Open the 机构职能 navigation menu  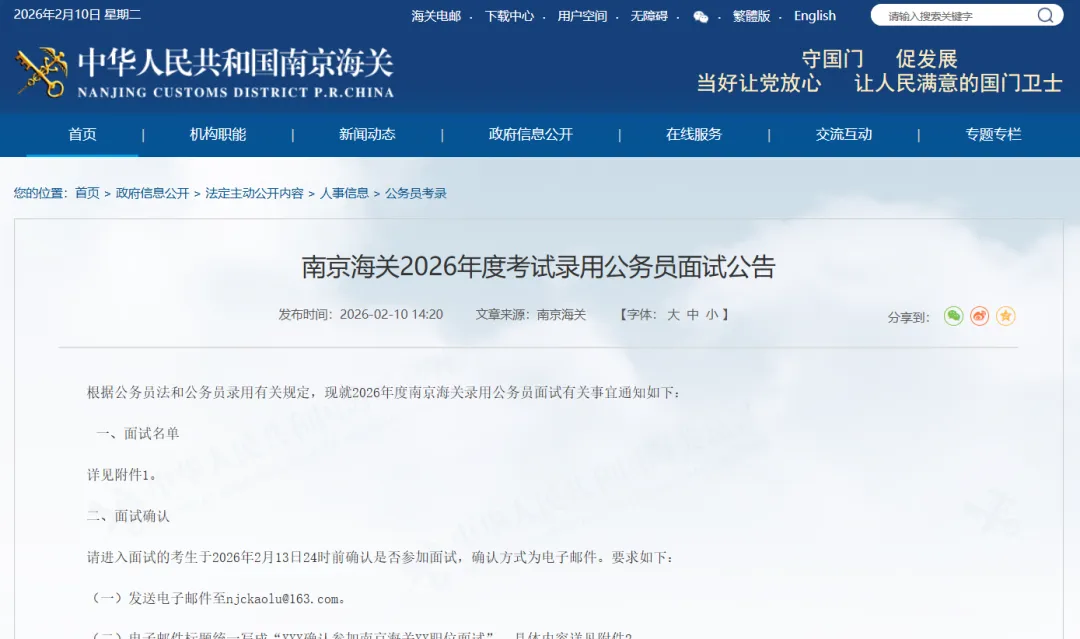tap(218, 134)
